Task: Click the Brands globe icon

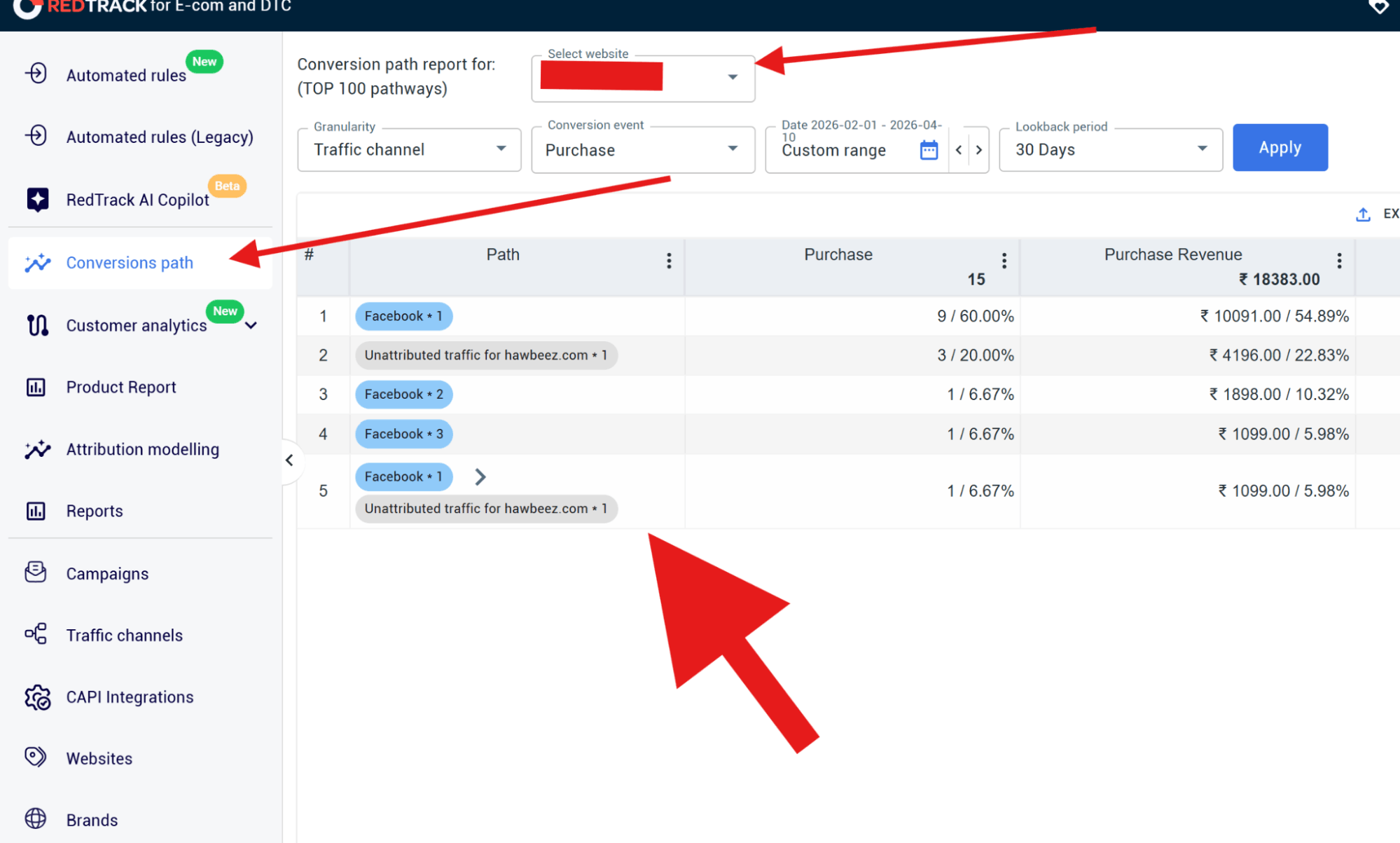Action: click(x=36, y=818)
